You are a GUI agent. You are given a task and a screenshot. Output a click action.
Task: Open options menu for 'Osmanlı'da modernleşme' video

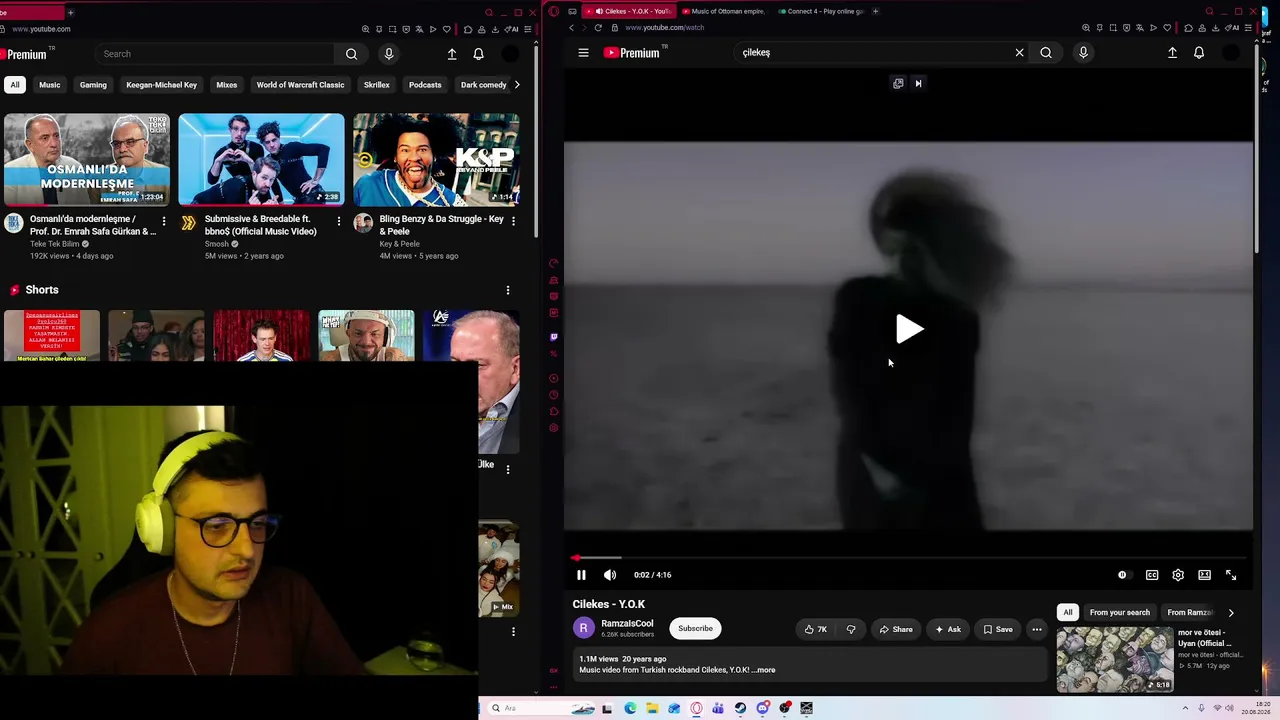pyautogui.click(x=164, y=221)
